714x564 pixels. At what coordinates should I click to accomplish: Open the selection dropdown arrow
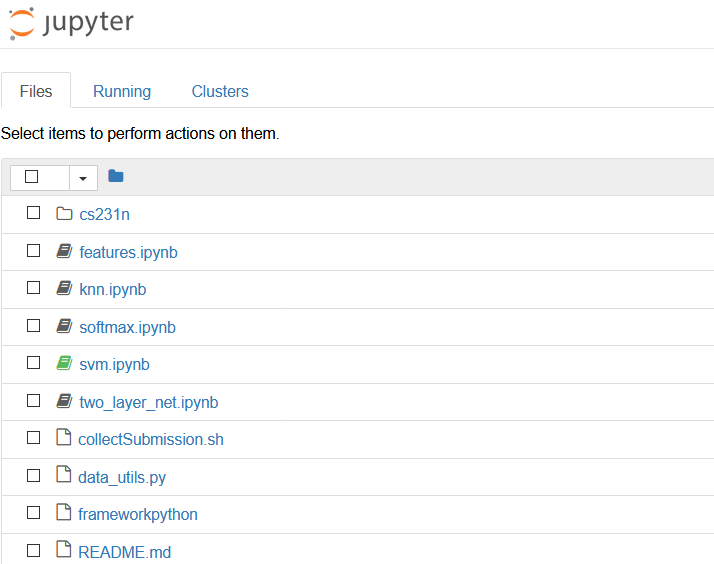point(83,178)
